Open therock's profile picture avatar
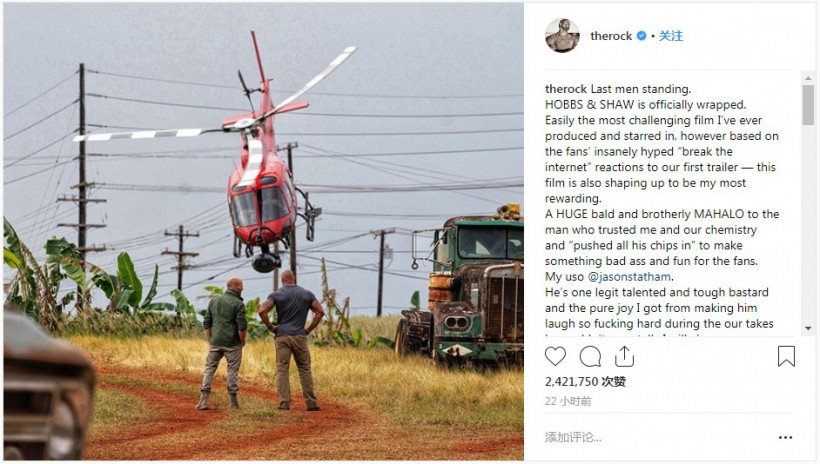Viewport: 820px width, 464px height. point(562,36)
